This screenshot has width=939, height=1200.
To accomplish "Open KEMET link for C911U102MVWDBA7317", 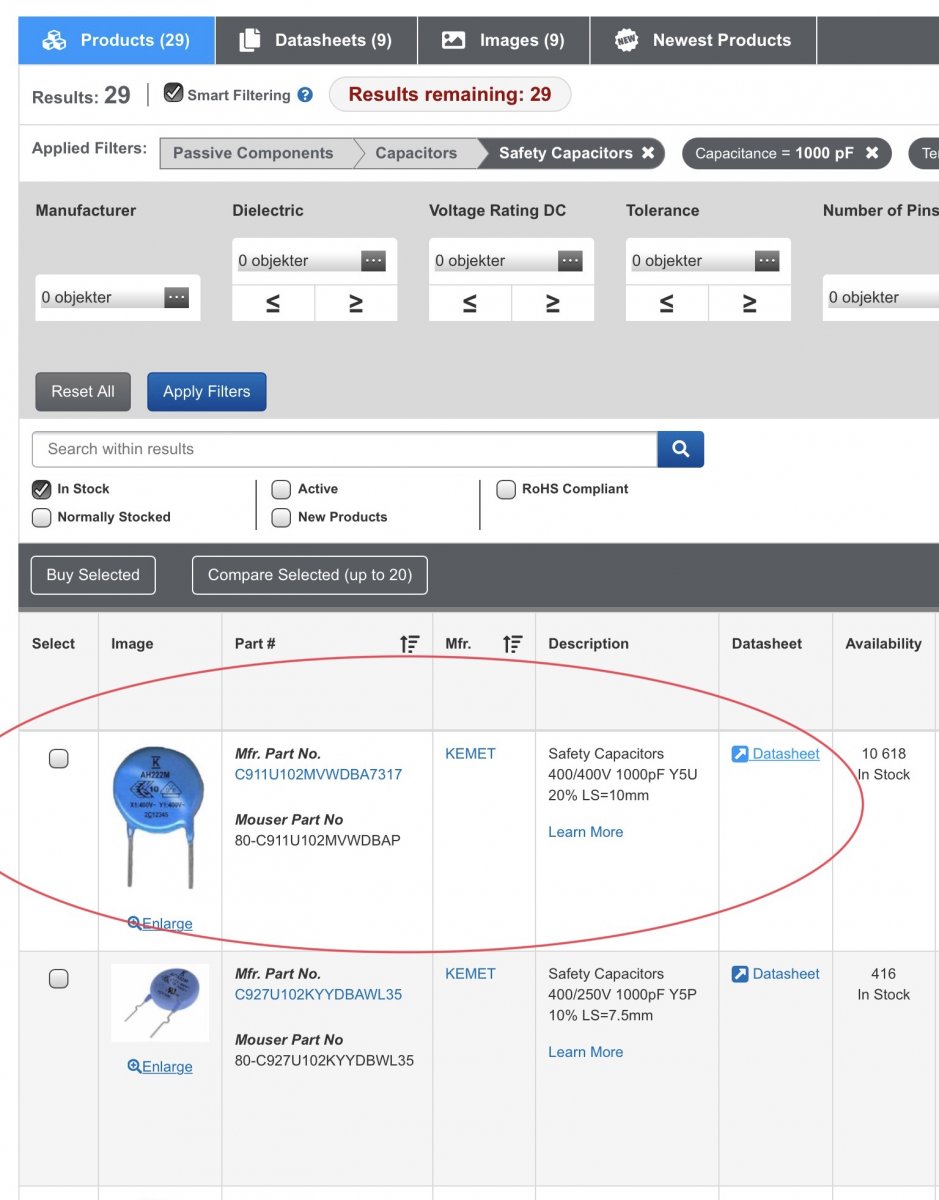I will 470,754.
